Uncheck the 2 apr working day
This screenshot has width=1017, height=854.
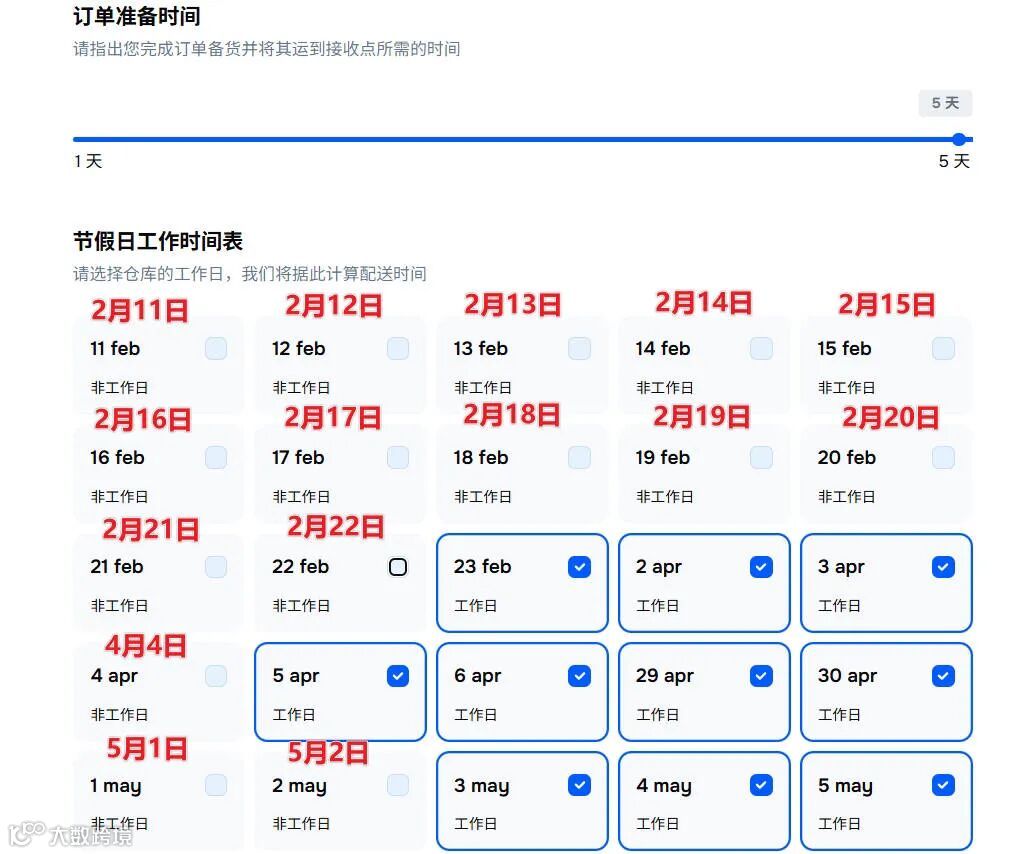coord(761,567)
